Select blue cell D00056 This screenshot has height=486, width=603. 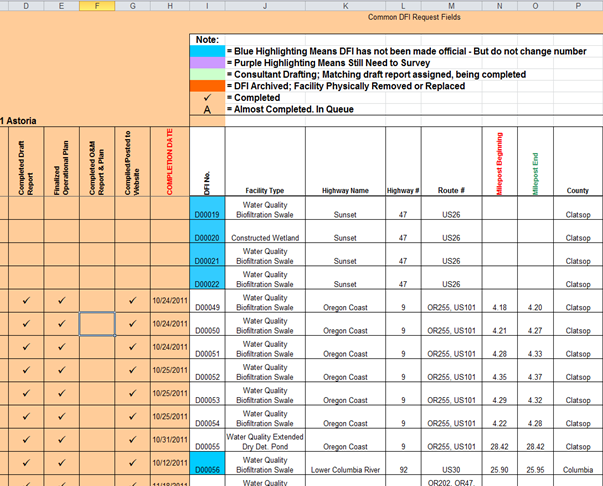point(207,463)
